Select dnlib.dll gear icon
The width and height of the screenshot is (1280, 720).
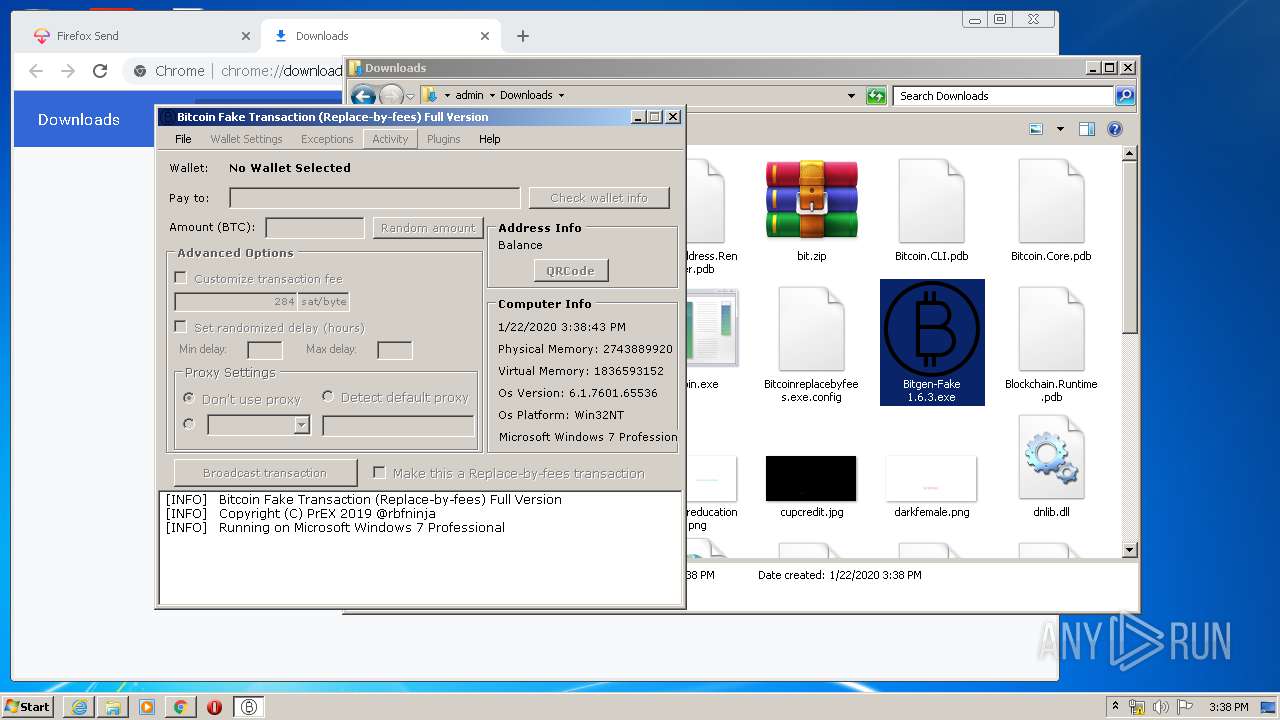click(1051, 457)
